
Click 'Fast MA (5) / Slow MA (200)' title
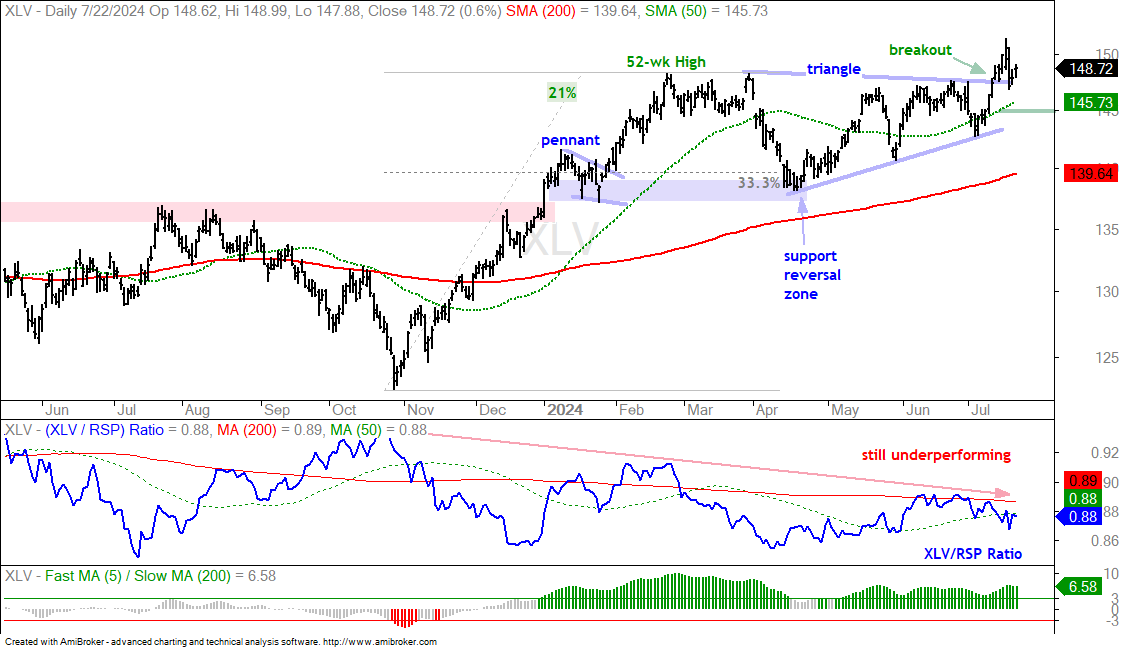(x=138, y=575)
